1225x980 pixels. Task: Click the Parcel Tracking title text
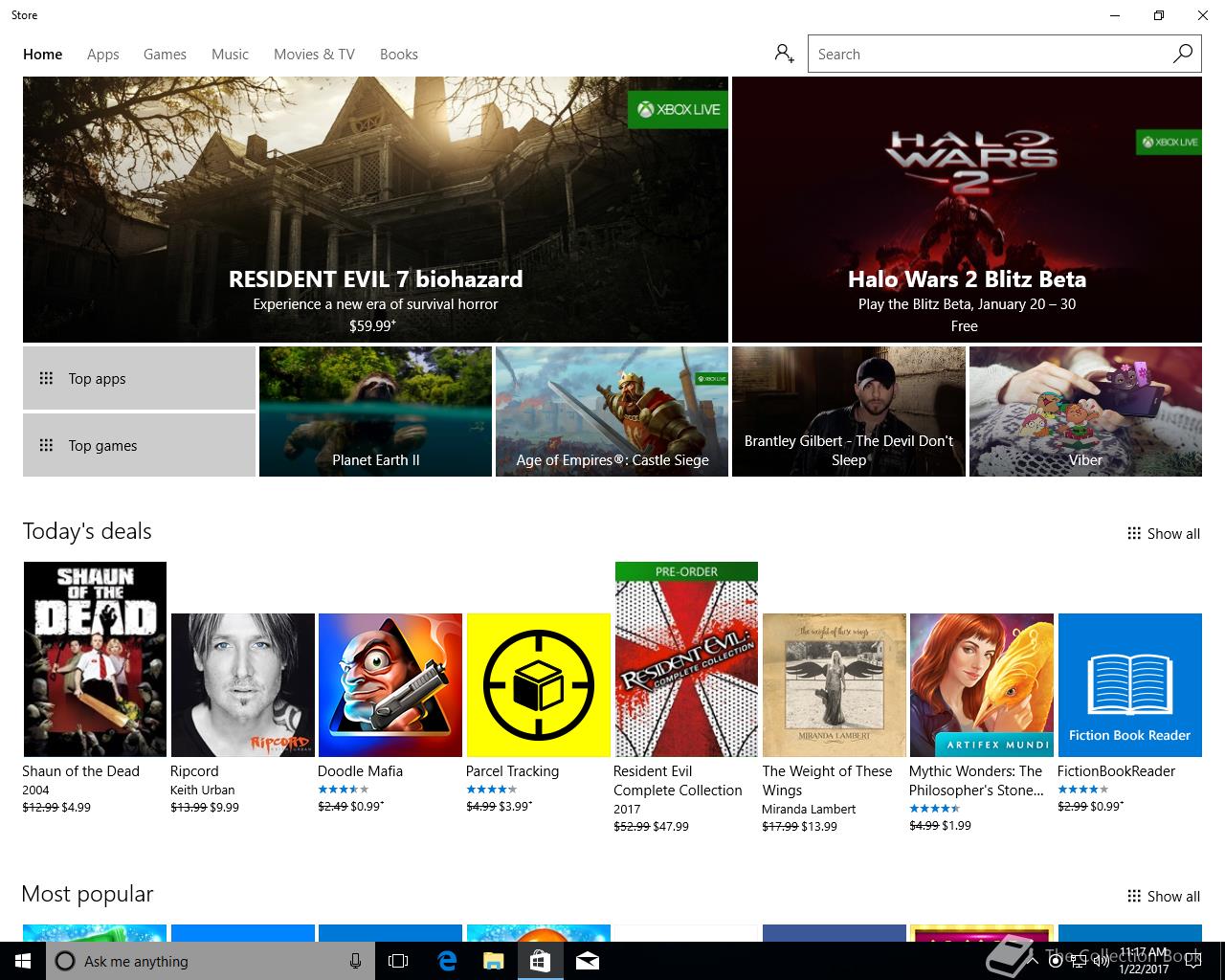point(512,771)
